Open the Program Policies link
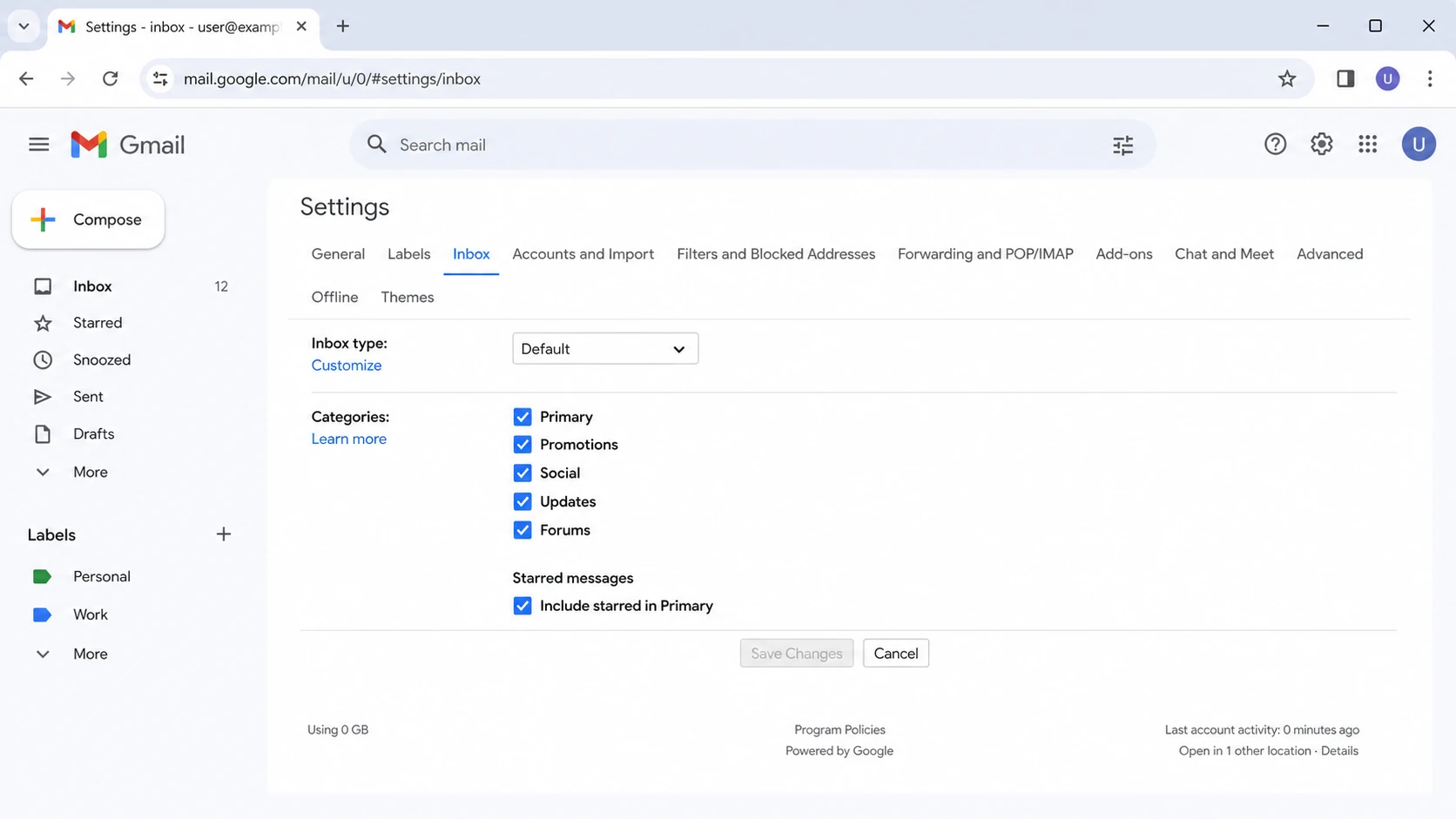The image size is (1456, 819). coord(839,730)
